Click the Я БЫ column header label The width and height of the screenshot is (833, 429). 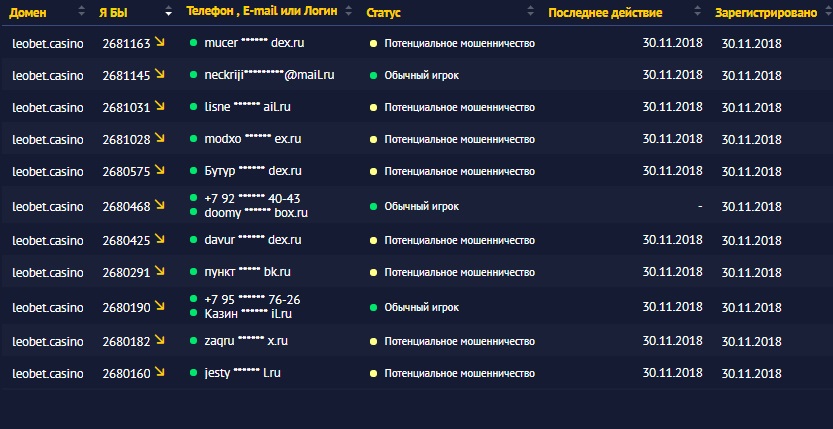click(112, 13)
